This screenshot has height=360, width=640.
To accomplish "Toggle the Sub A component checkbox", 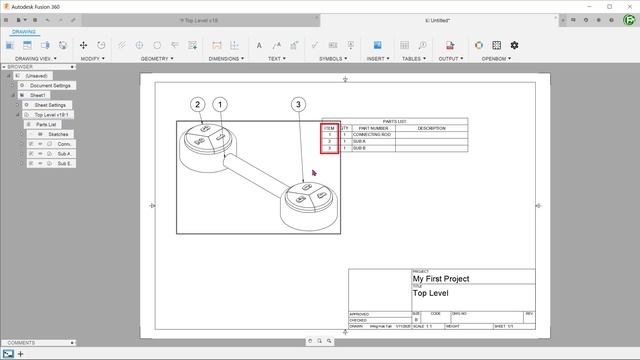I will point(31,154).
